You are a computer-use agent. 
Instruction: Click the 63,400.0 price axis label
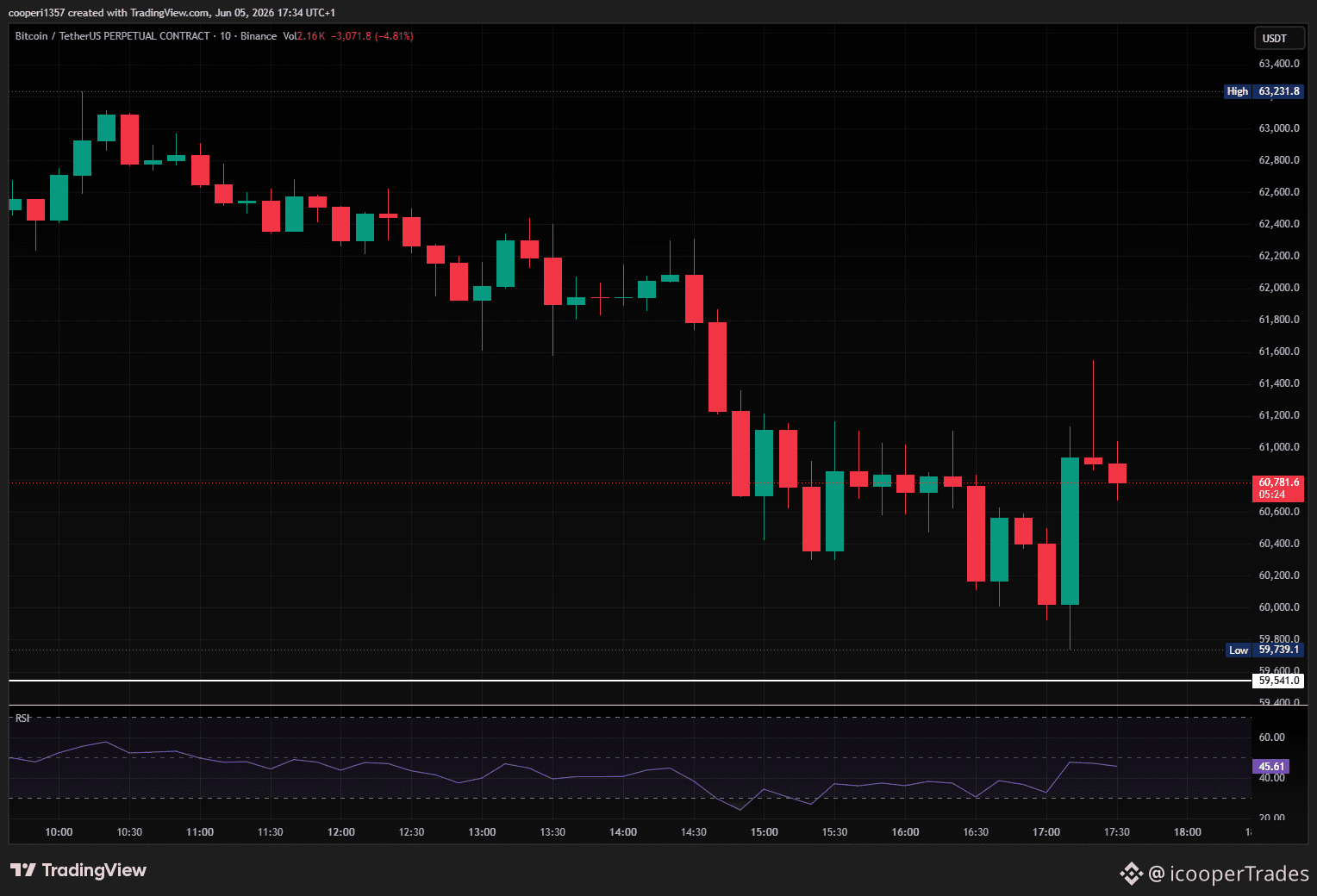click(x=1279, y=64)
